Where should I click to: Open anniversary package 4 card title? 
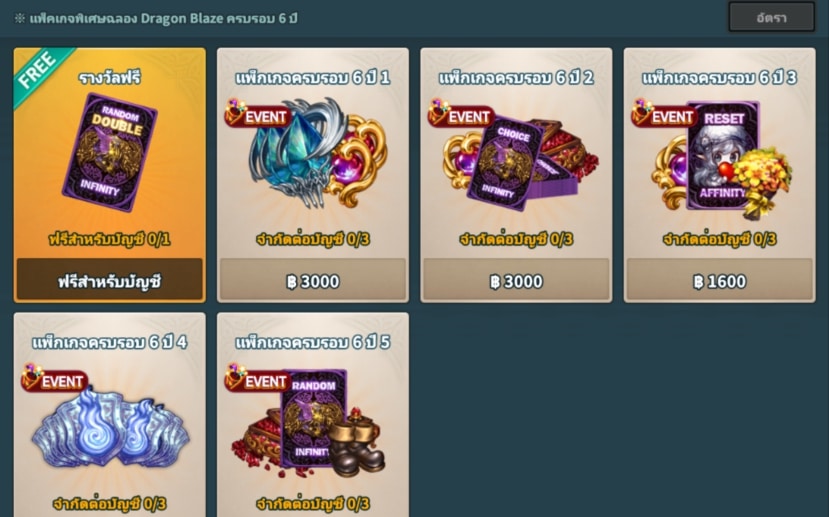(x=110, y=342)
